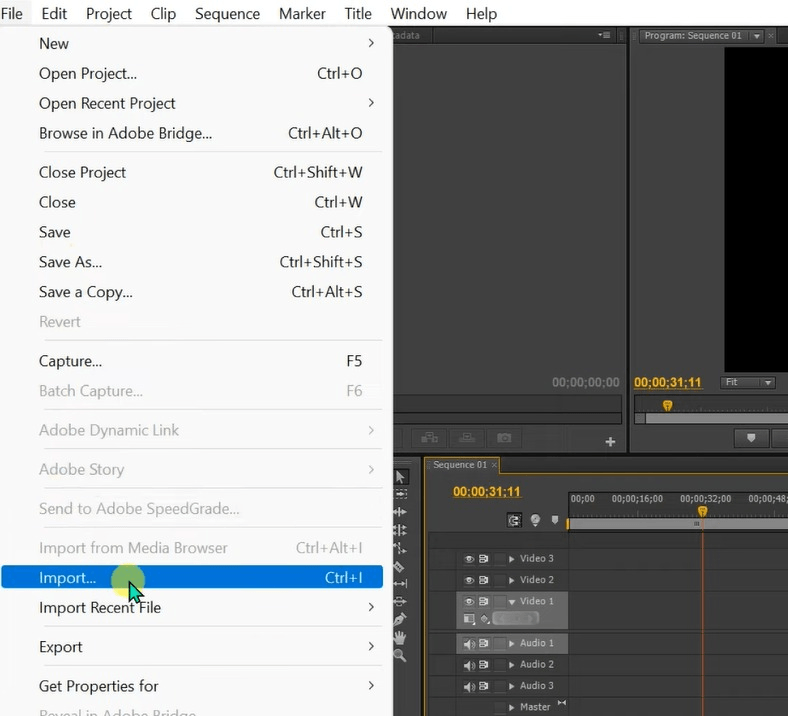The image size is (788, 716).
Task: Click Program monitor timecode 00;00;31;11
Action: [x=667, y=382]
